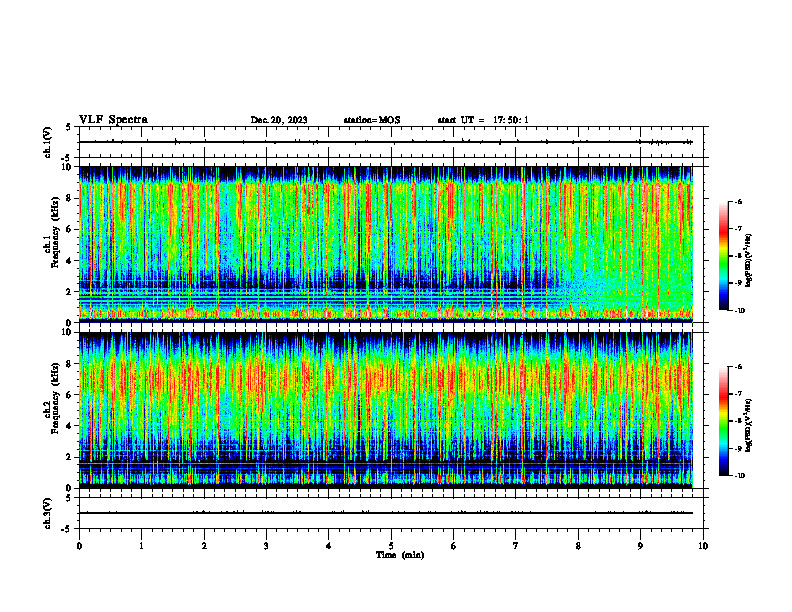Click the "4" kHz tick on ch.2 axis
Screen dimensions: 792x612
click(x=70, y=426)
